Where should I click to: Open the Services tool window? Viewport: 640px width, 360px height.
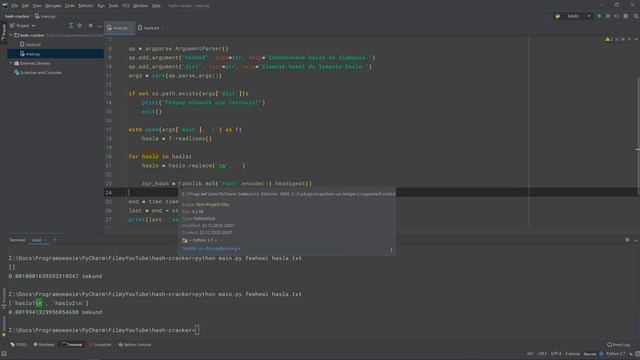coord(100,344)
